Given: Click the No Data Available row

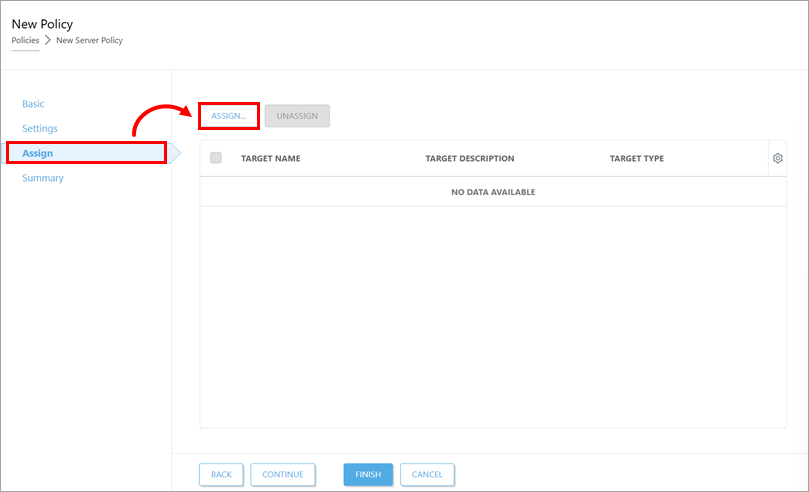Looking at the screenshot, I should (493, 192).
